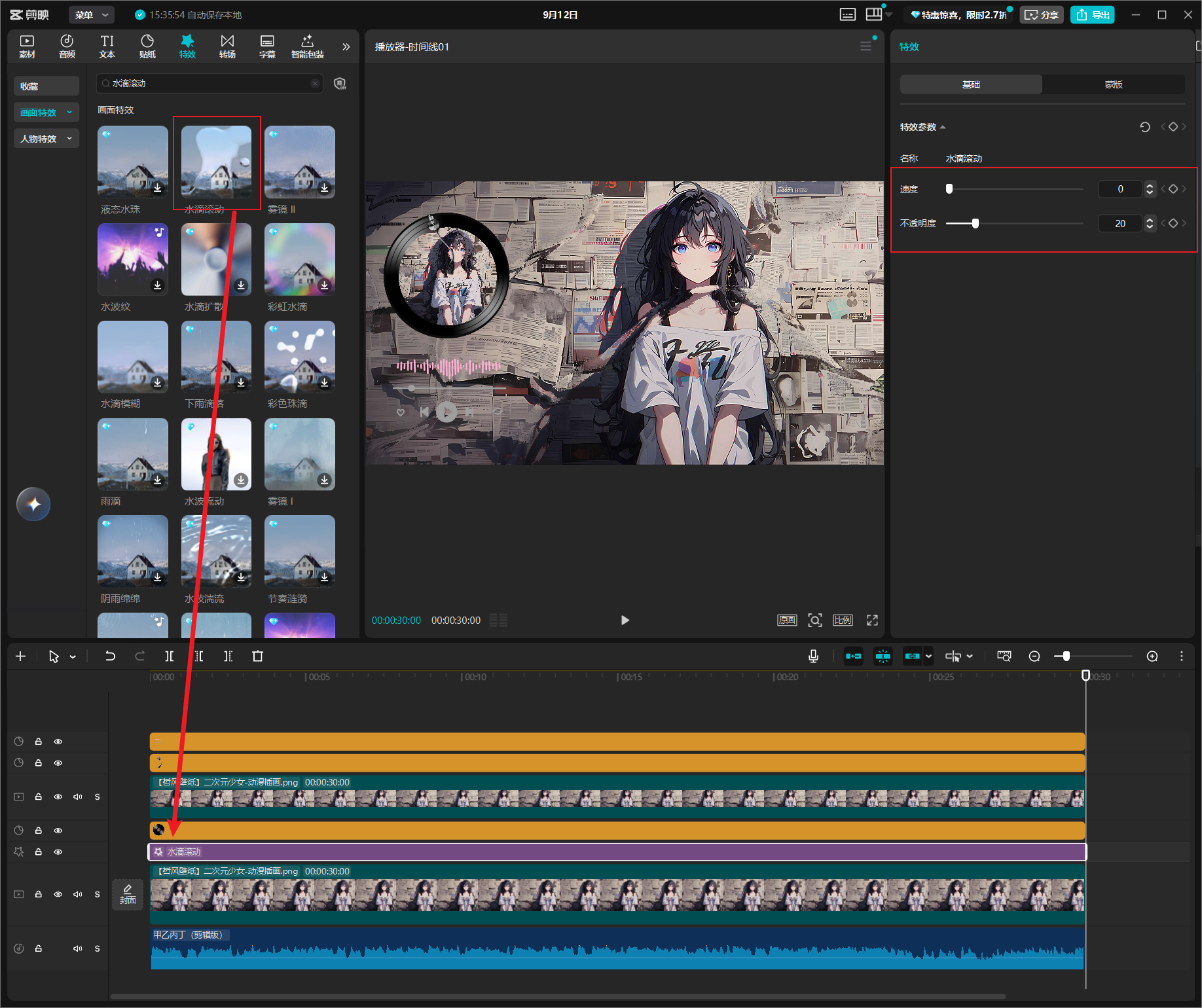Undo the last action
Viewport: 1202px width, 1008px height.
(110, 656)
